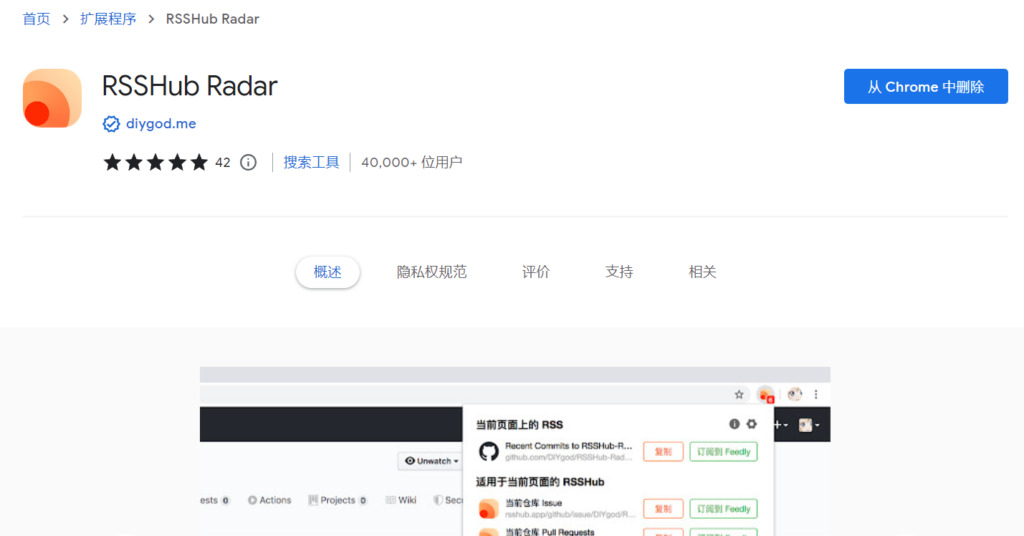Image resolution: width=1024 pixels, height=536 pixels.
Task: Open the diygod.me publisher link
Action: point(161,124)
